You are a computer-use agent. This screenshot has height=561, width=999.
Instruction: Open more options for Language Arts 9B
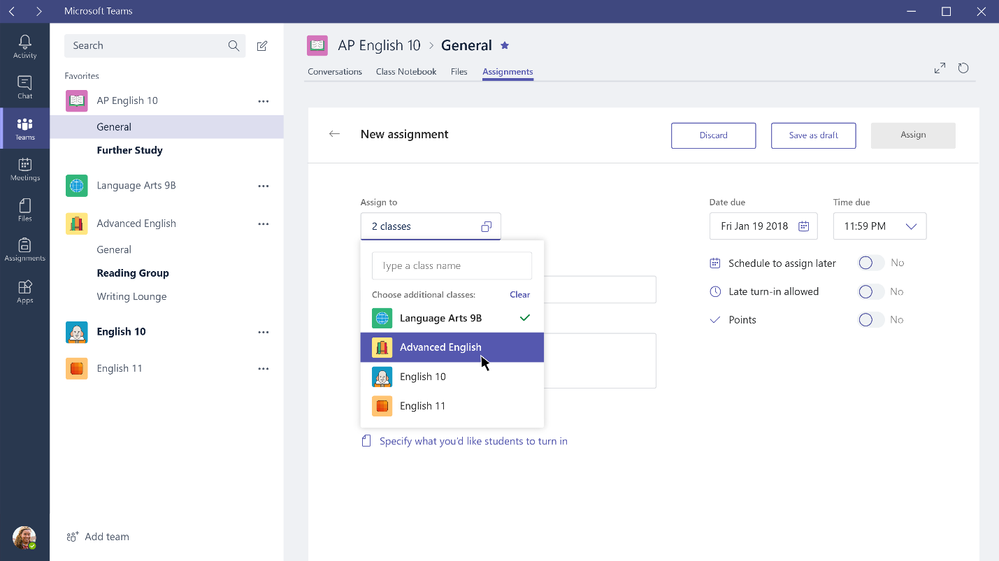click(263, 186)
